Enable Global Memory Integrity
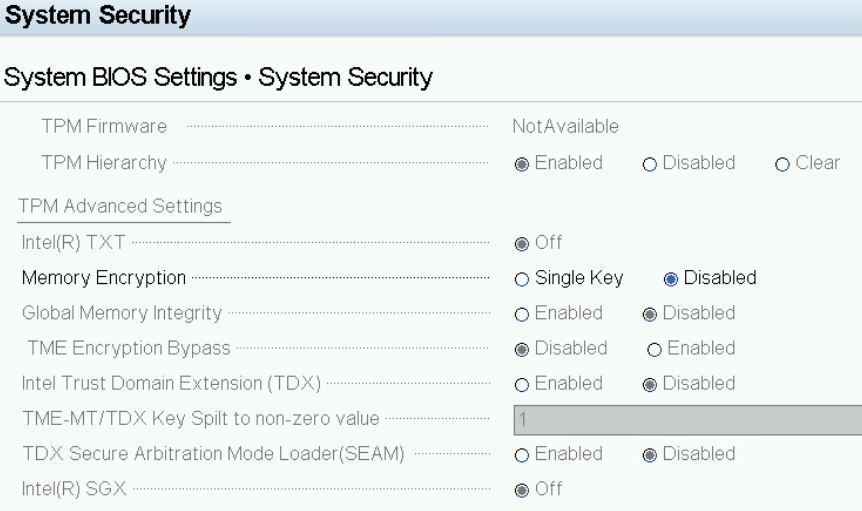This screenshot has width=862, height=511. click(522, 314)
